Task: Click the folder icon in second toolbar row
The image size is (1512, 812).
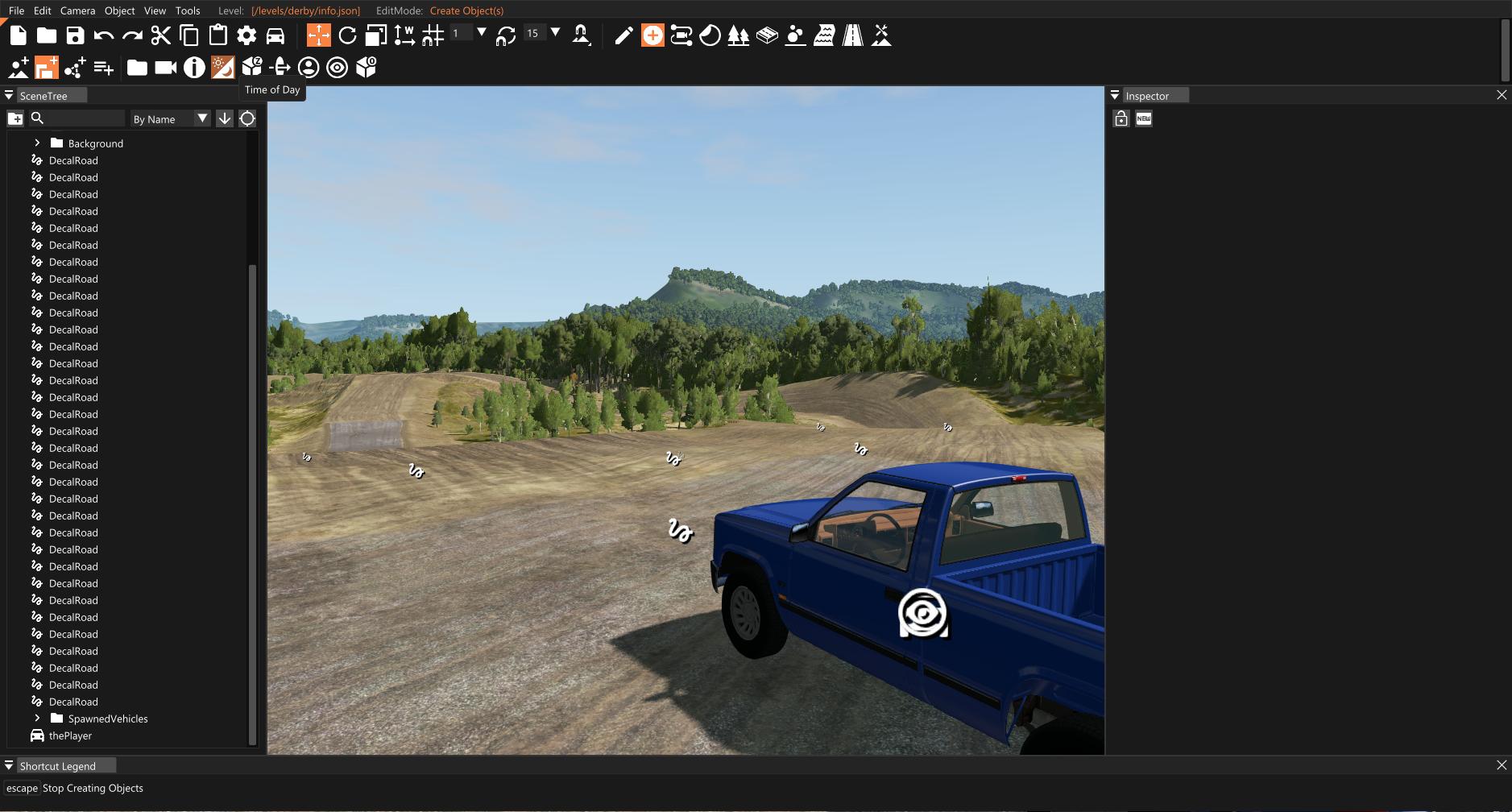Action: point(137,68)
